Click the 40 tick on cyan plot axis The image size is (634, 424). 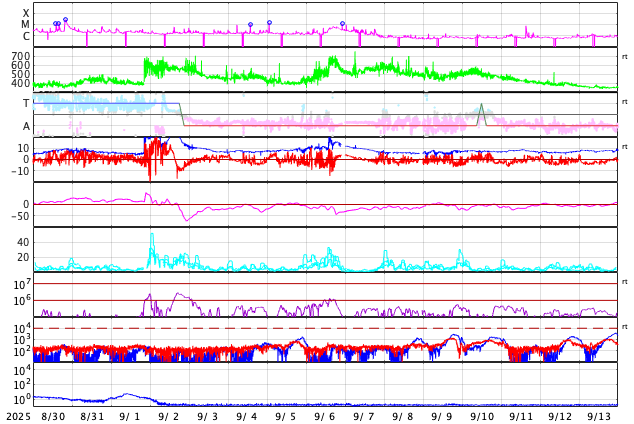pos(22,242)
